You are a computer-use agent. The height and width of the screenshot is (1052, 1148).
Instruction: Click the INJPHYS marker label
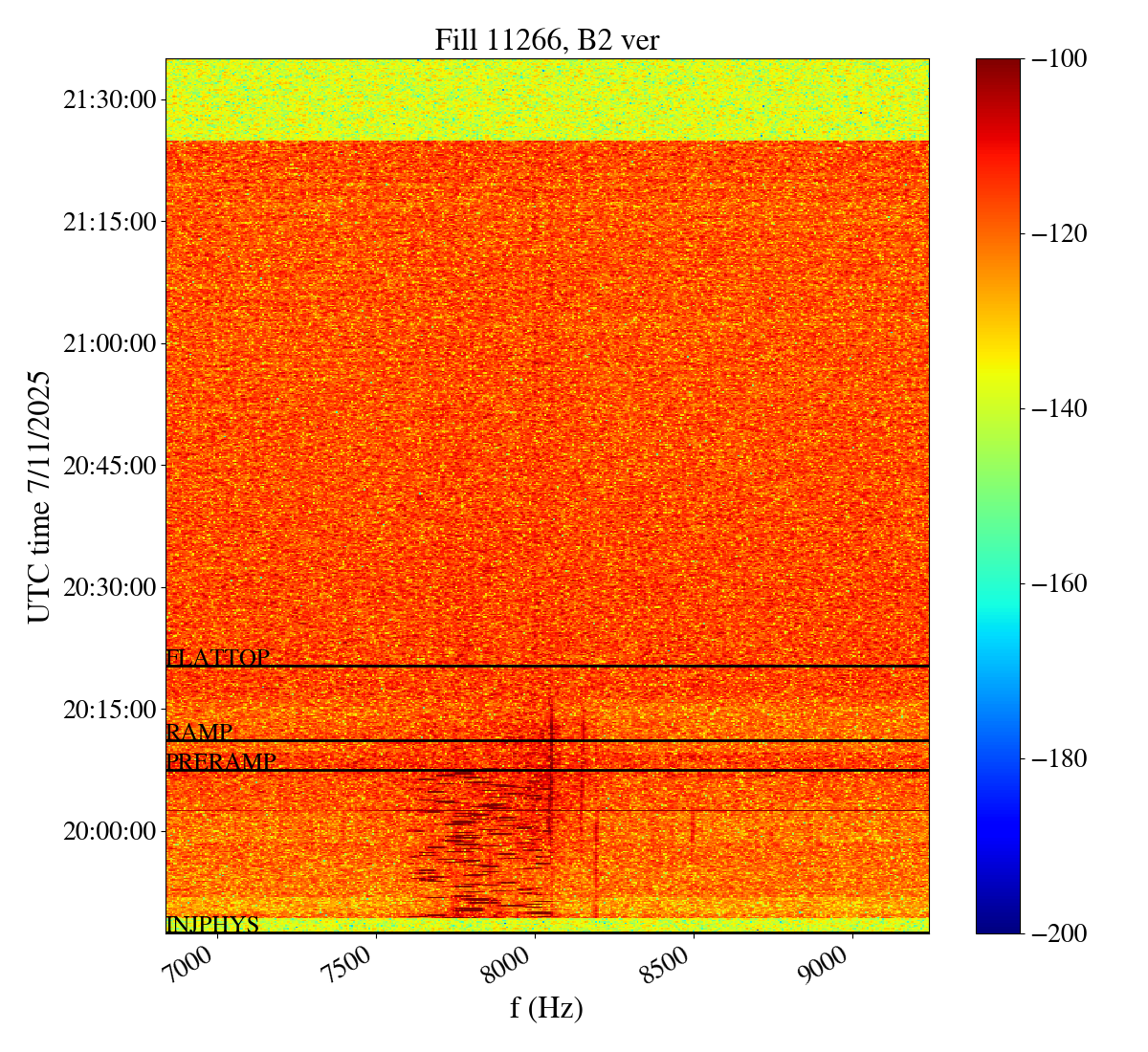click(x=212, y=925)
